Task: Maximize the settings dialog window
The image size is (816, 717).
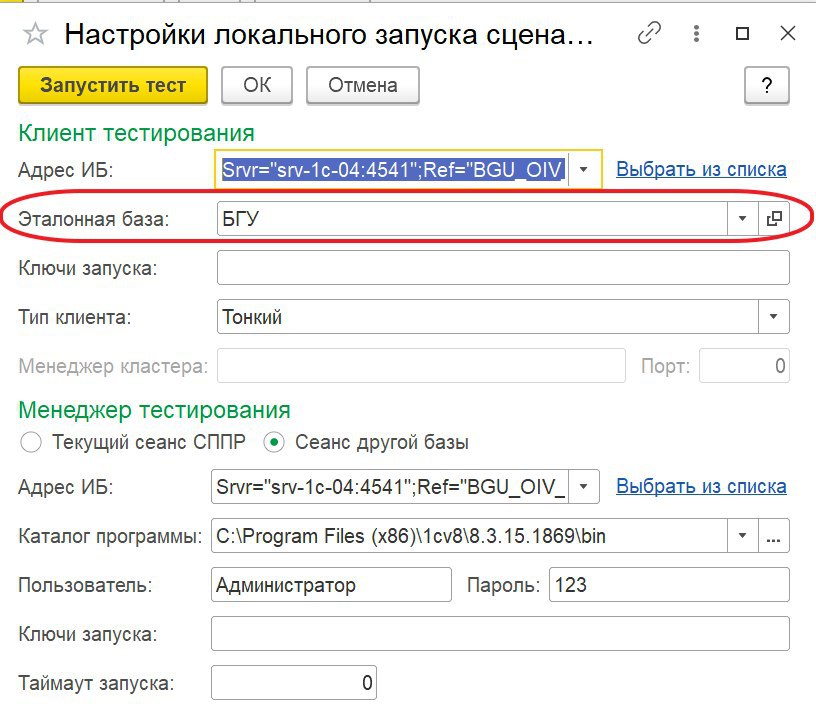Action: [743, 34]
